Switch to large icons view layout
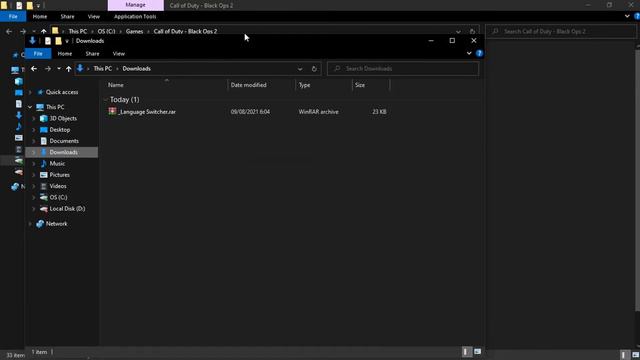 pos(477,351)
